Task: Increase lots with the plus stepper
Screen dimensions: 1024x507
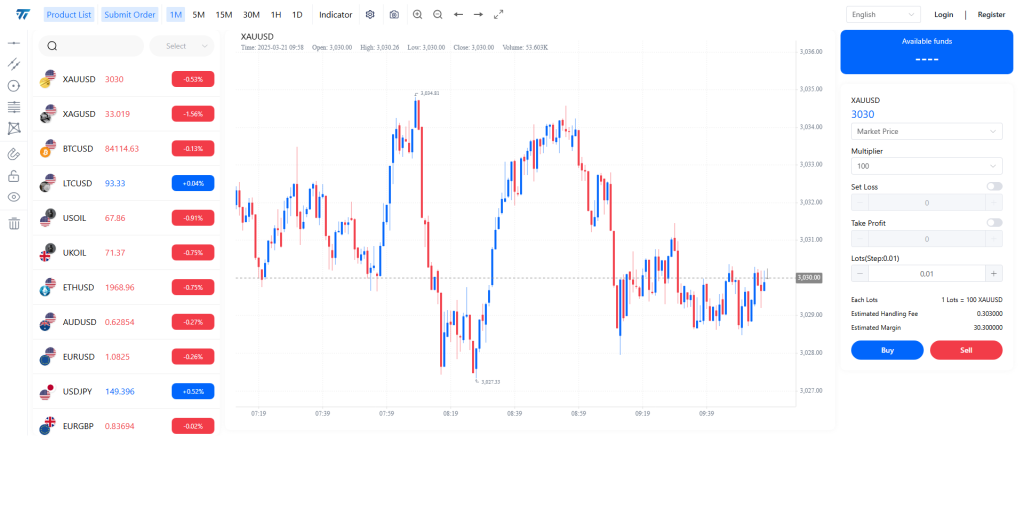Action: pyautogui.click(x=993, y=274)
